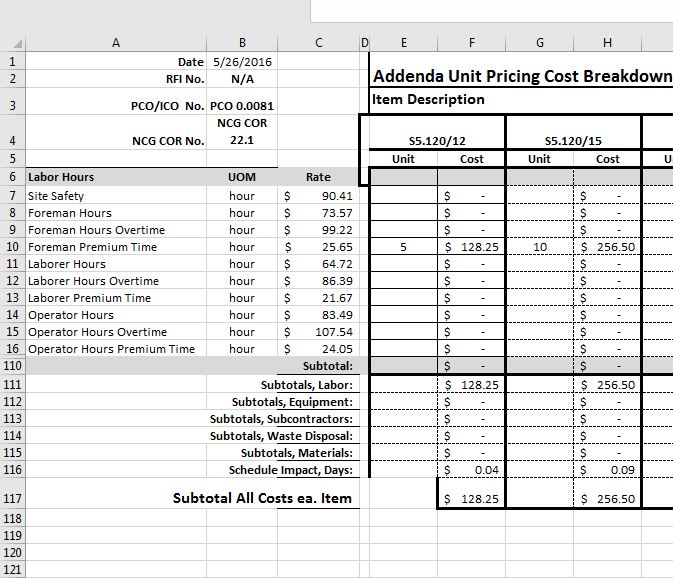
Task: Click the Schedule Impact, Days: label
Action: coord(291,470)
